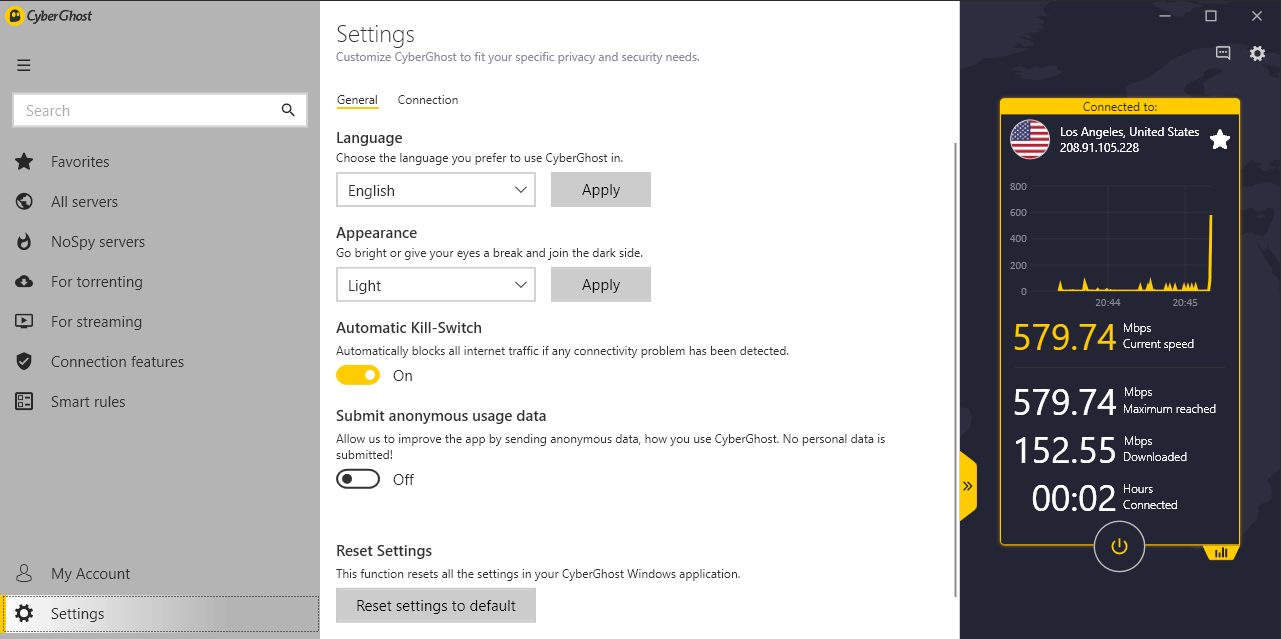Viewport: 1281px width, 639px height.
Task: Switch to the Connection tab
Action: [428, 100]
